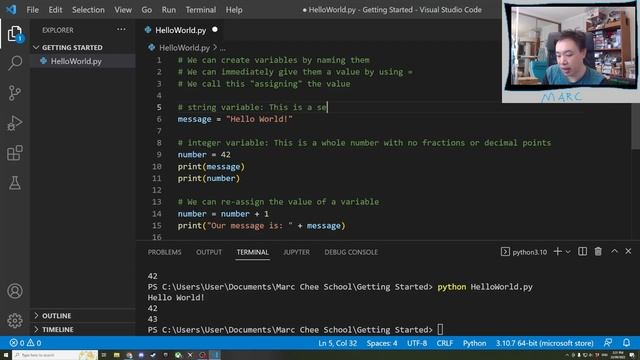Image resolution: width=640 pixels, height=360 pixels.
Task: Close the terminal panel
Action: (628, 251)
